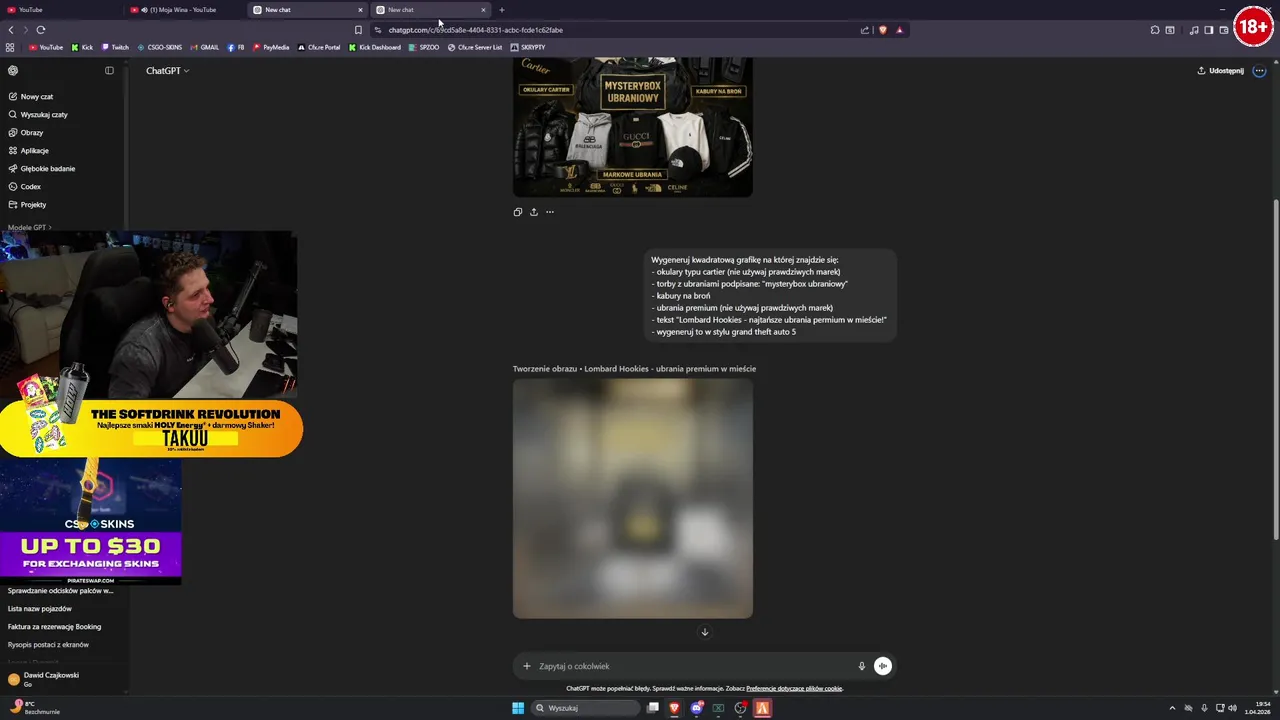The image size is (1280, 720).
Task: Open more options under the generated image
Action: pyautogui.click(x=549, y=212)
